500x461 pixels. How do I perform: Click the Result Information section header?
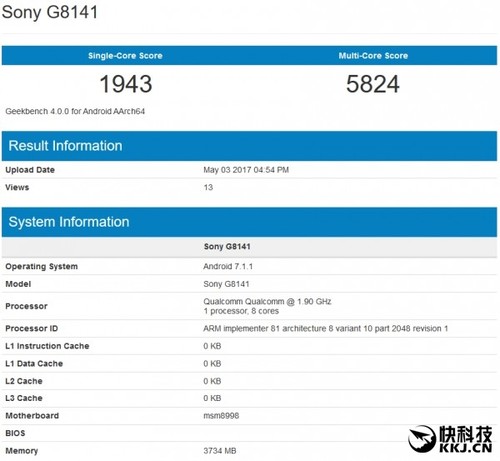coord(65,146)
